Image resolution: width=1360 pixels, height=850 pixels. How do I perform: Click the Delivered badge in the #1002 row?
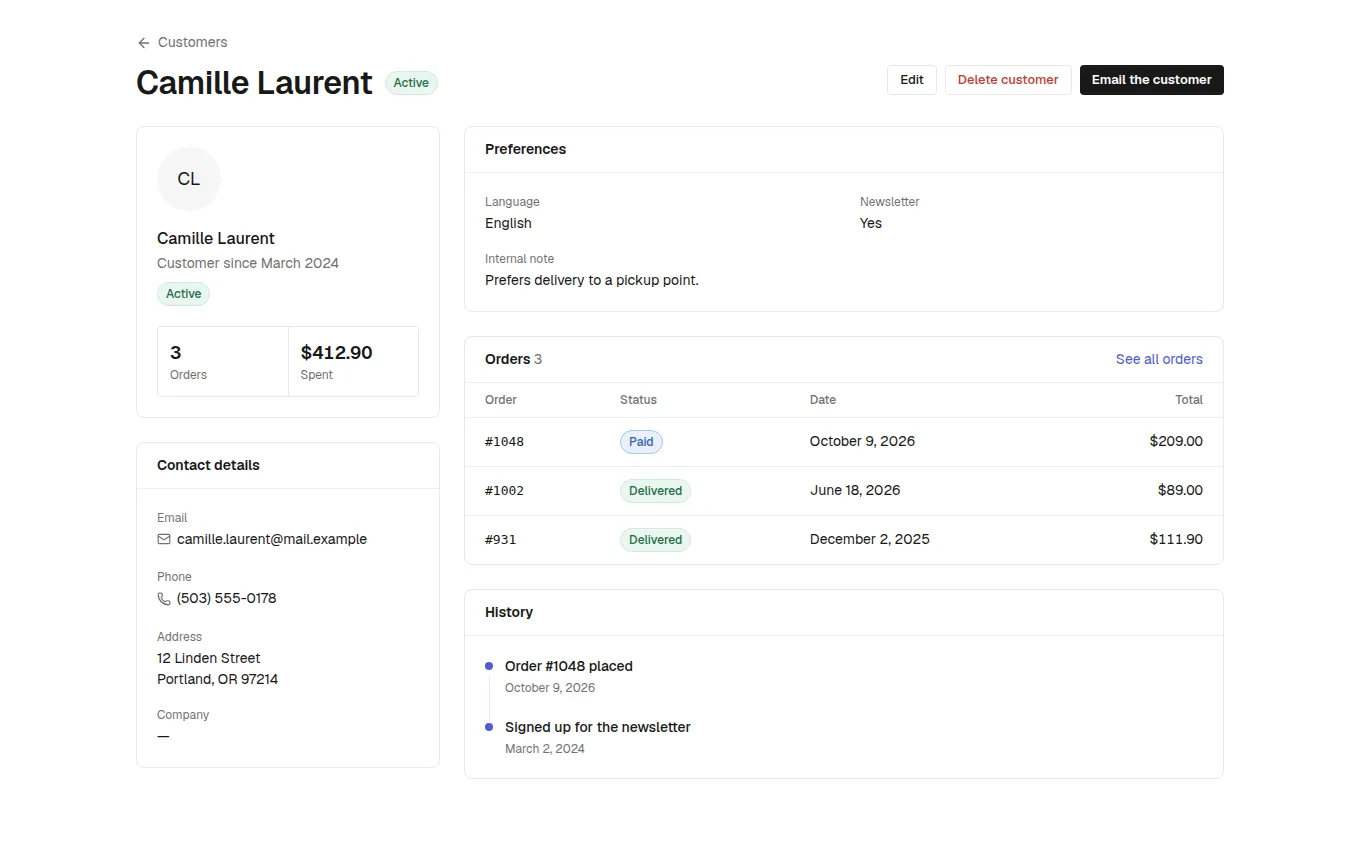[655, 491]
